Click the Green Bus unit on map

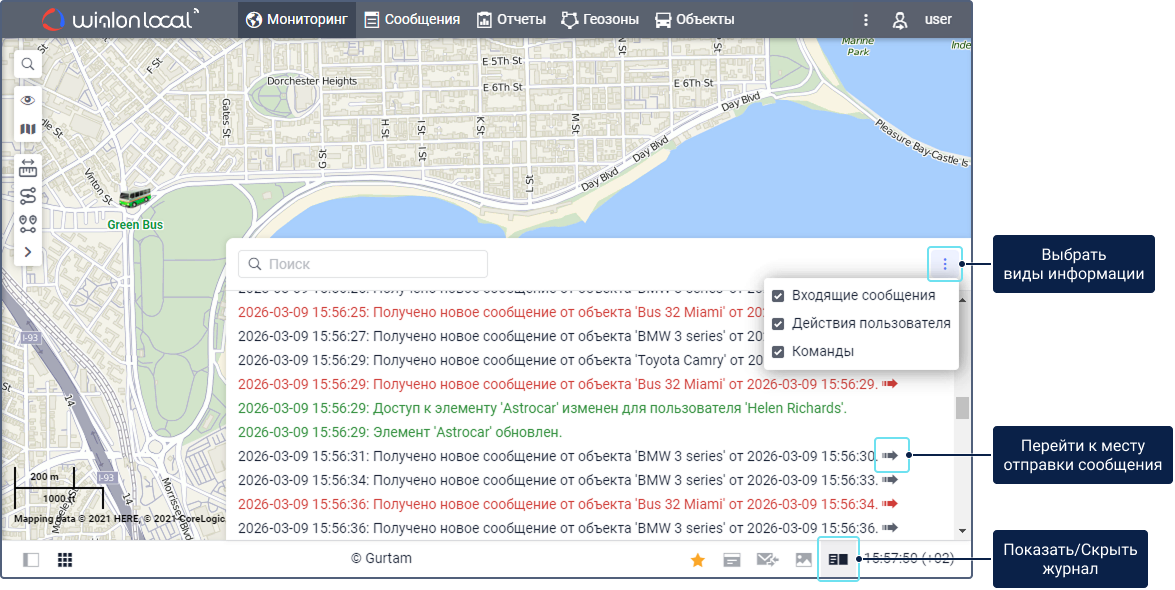[x=135, y=199]
